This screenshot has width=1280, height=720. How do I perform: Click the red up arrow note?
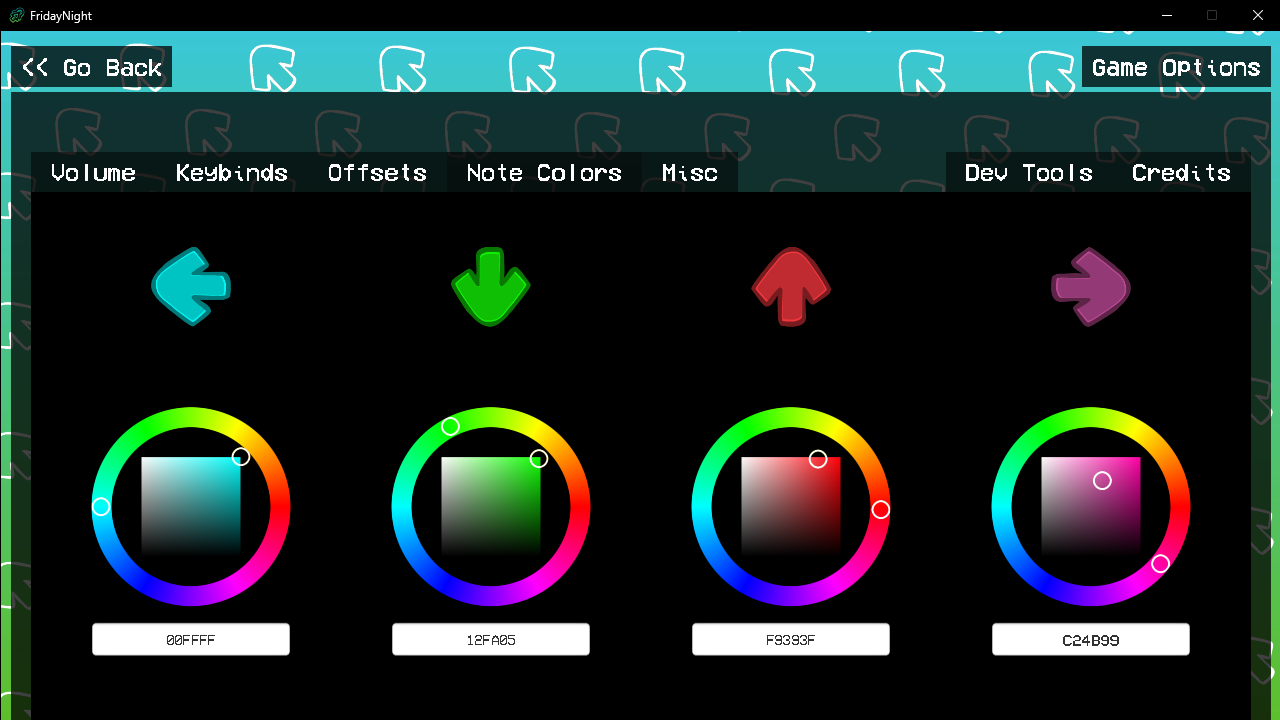(x=791, y=286)
